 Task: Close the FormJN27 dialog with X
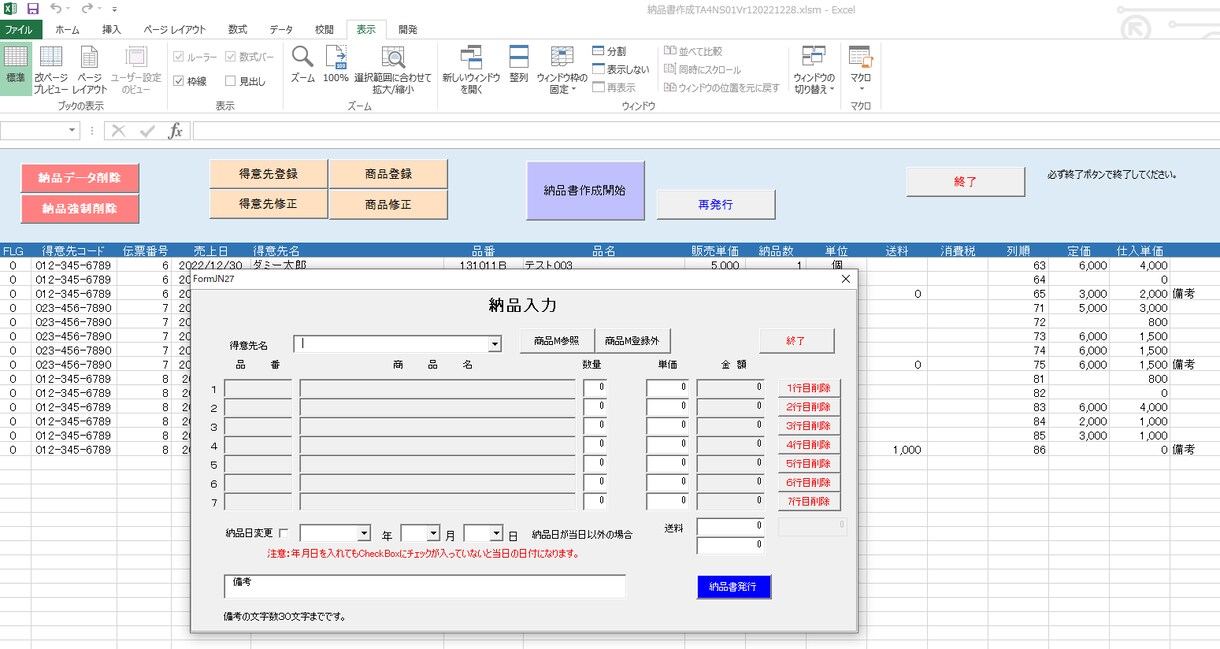pyautogui.click(x=846, y=279)
